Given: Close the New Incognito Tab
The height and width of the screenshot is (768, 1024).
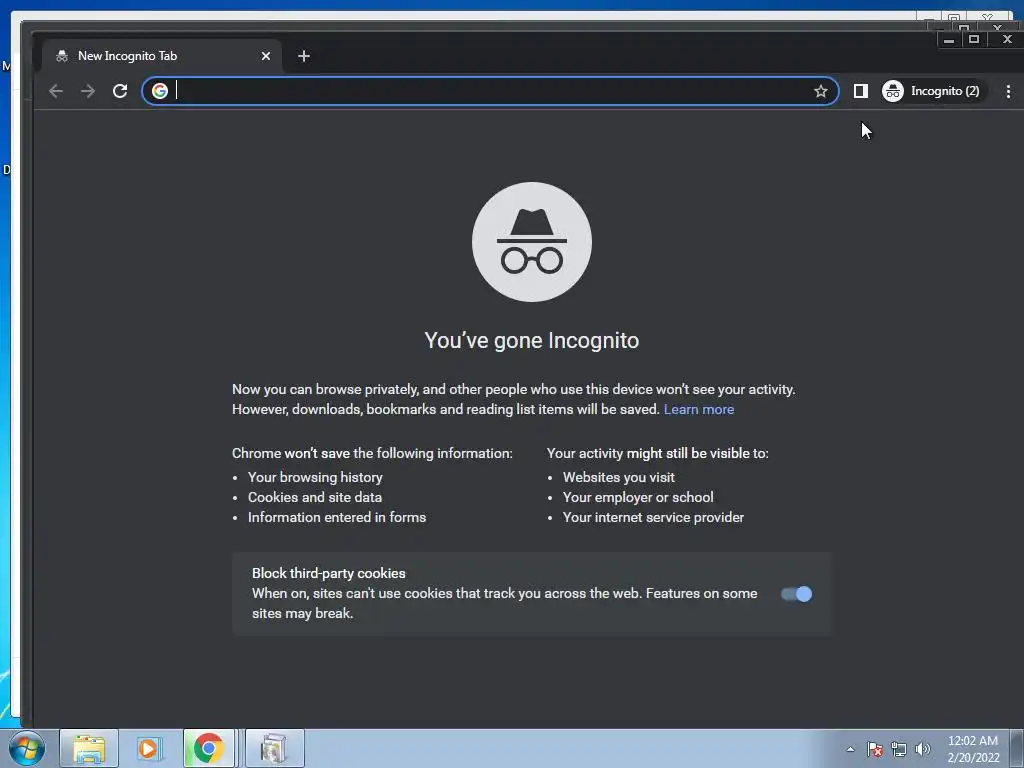Looking at the screenshot, I should pyautogui.click(x=266, y=56).
